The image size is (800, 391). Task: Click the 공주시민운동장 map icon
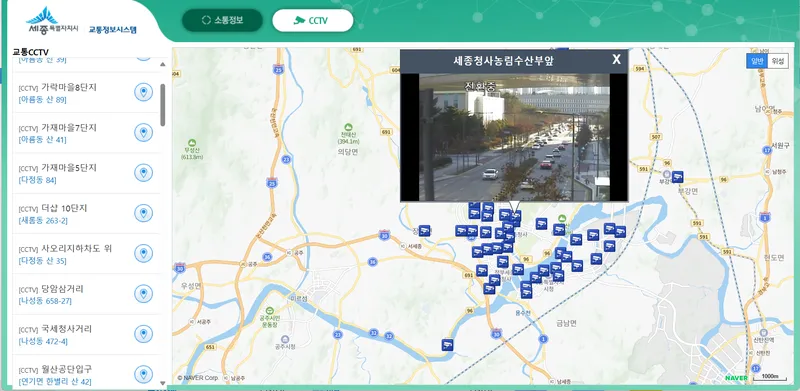click(x=269, y=310)
